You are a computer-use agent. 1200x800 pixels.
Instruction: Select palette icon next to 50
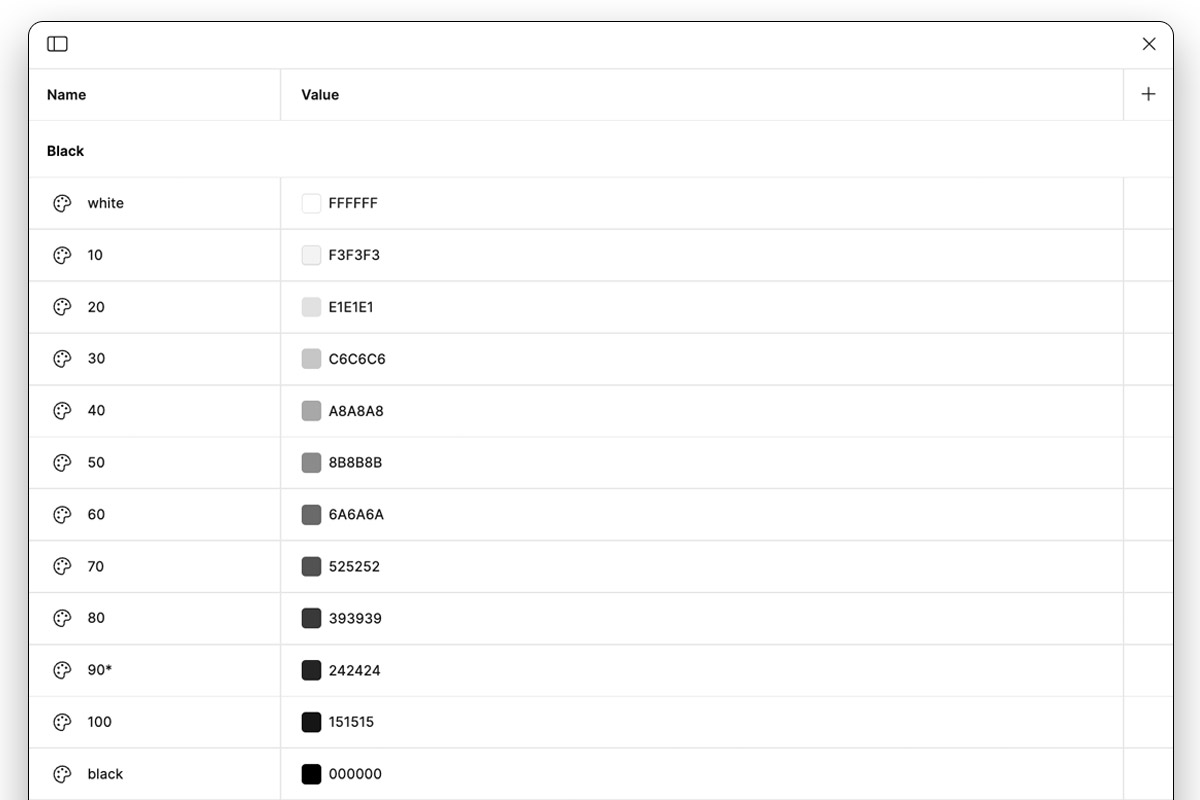click(62, 463)
